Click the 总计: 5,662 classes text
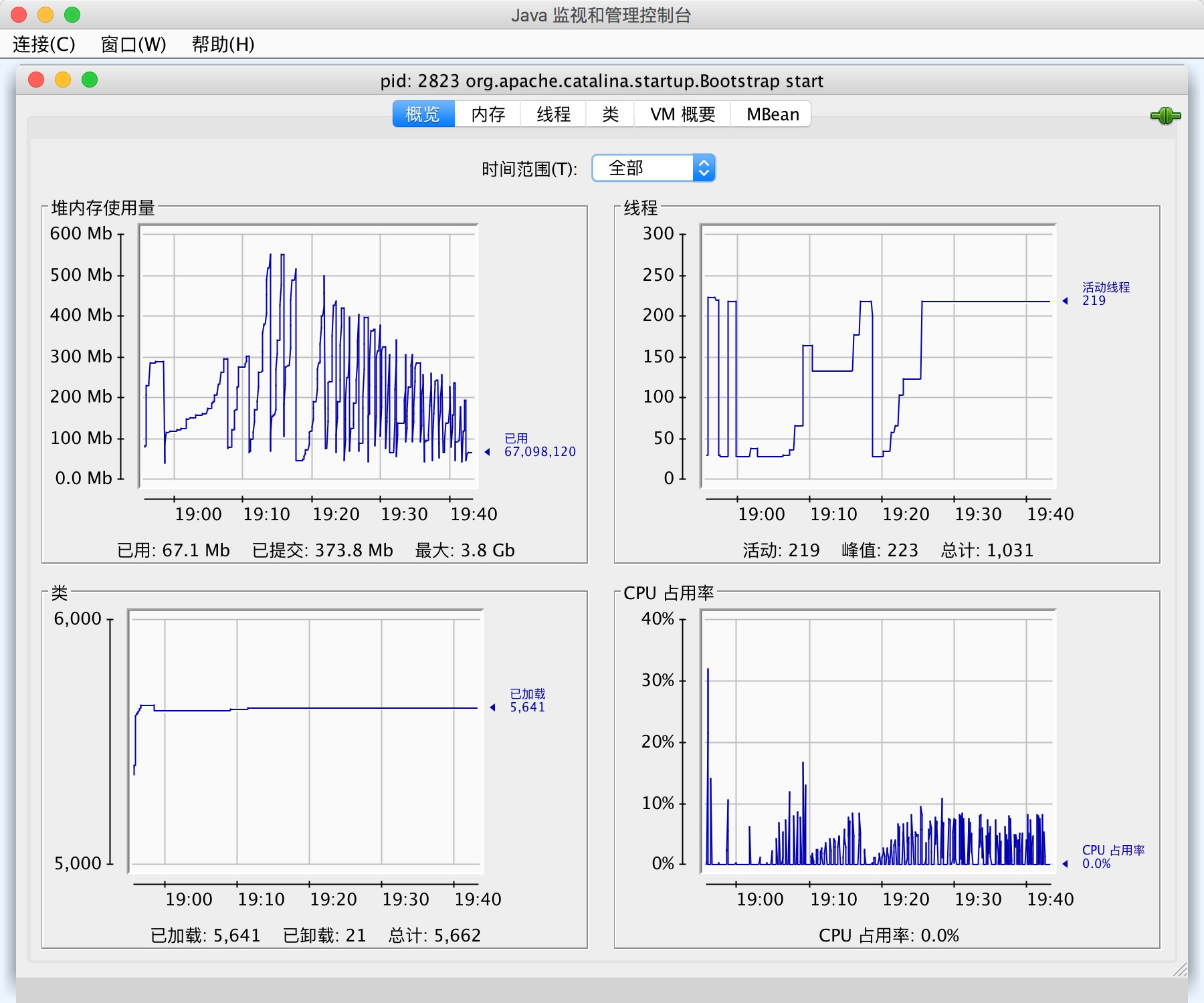Viewport: 1204px width, 1003px height. pos(435,935)
